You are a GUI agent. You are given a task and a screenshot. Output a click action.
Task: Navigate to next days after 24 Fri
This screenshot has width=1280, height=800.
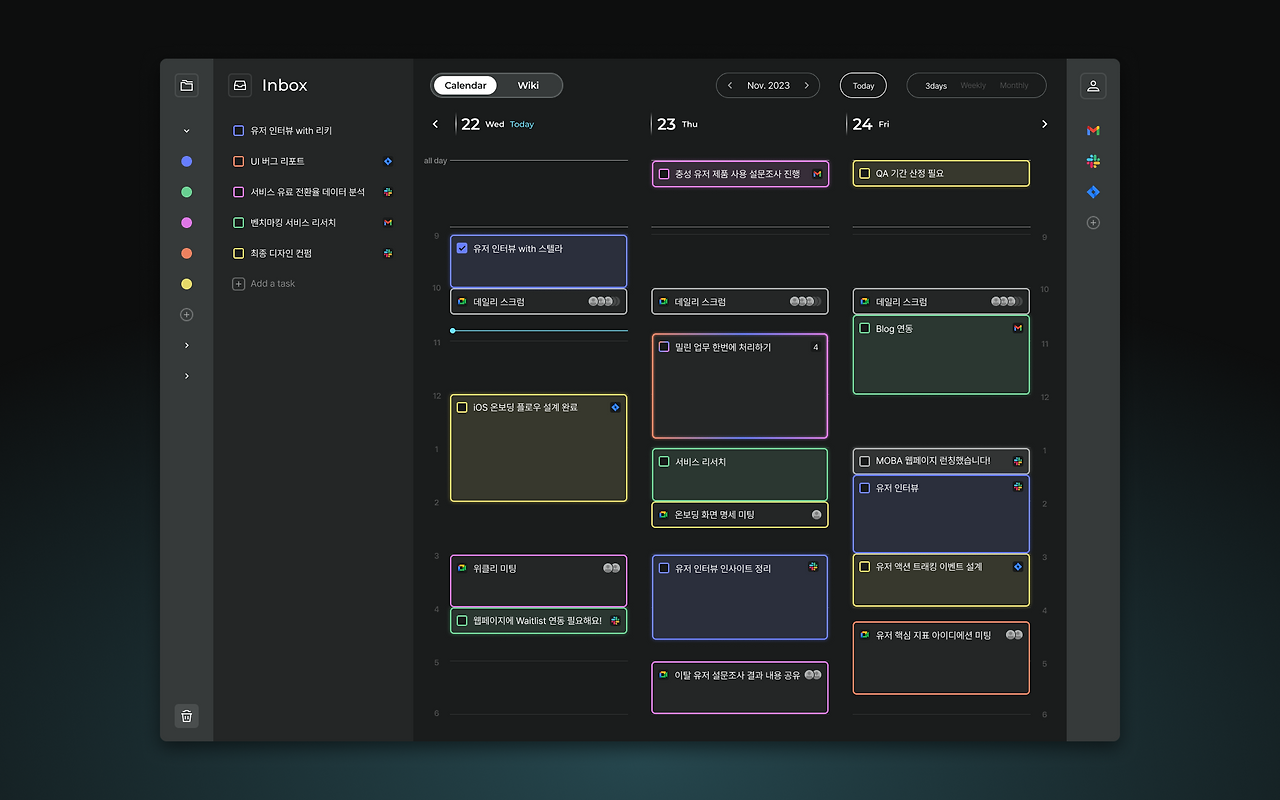pos(1044,124)
